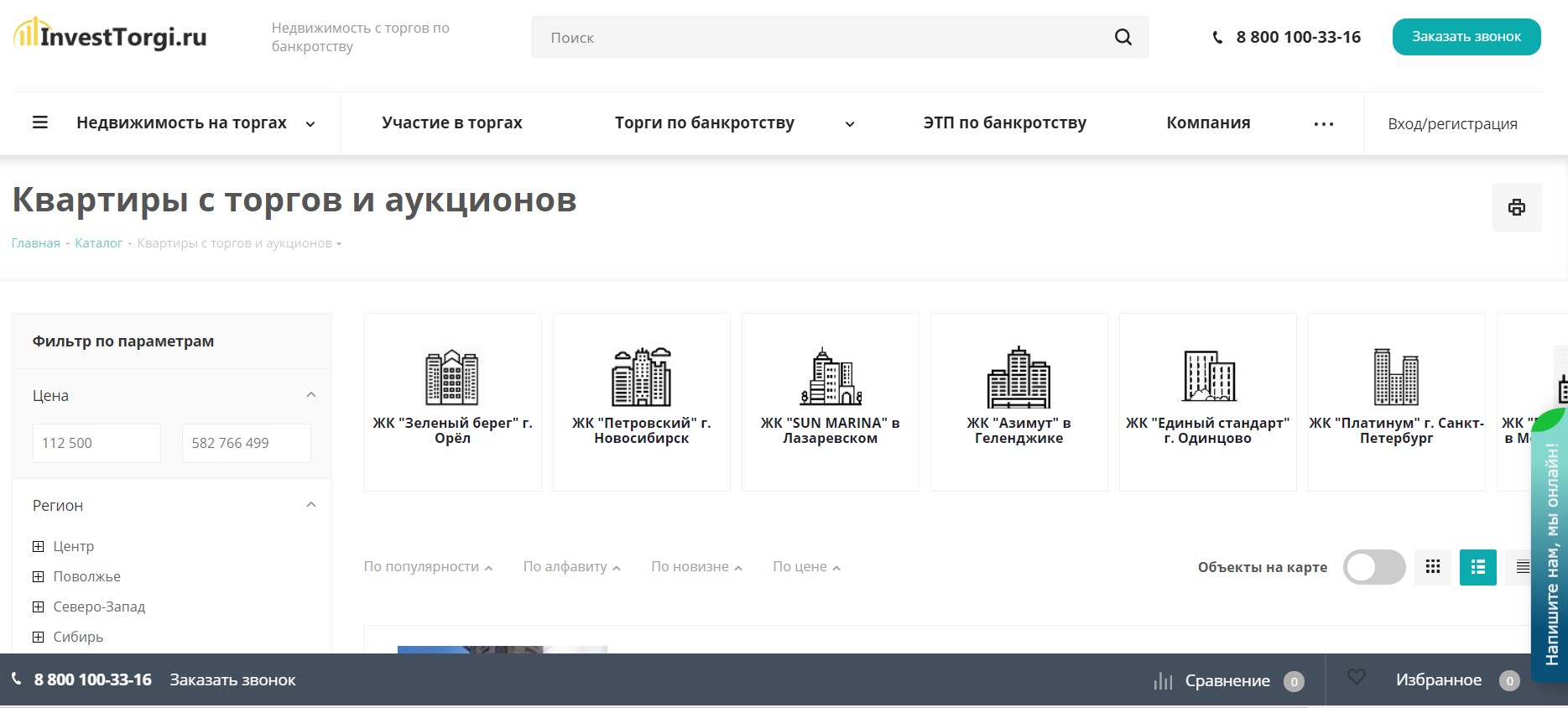Click the Главная breadcrumb link
This screenshot has width=1568, height=708.
tap(36, 243)
